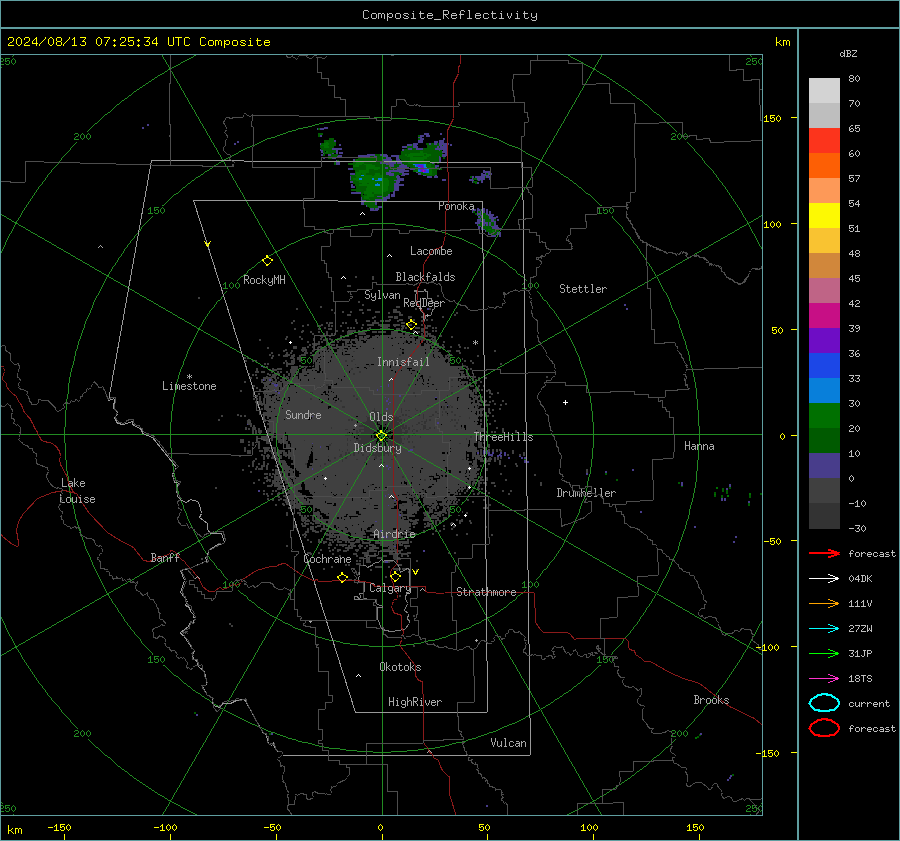Click the orange 111V arrow icon
The height and width of the screenshot is (841, 900).
click(x=824, y=603)
